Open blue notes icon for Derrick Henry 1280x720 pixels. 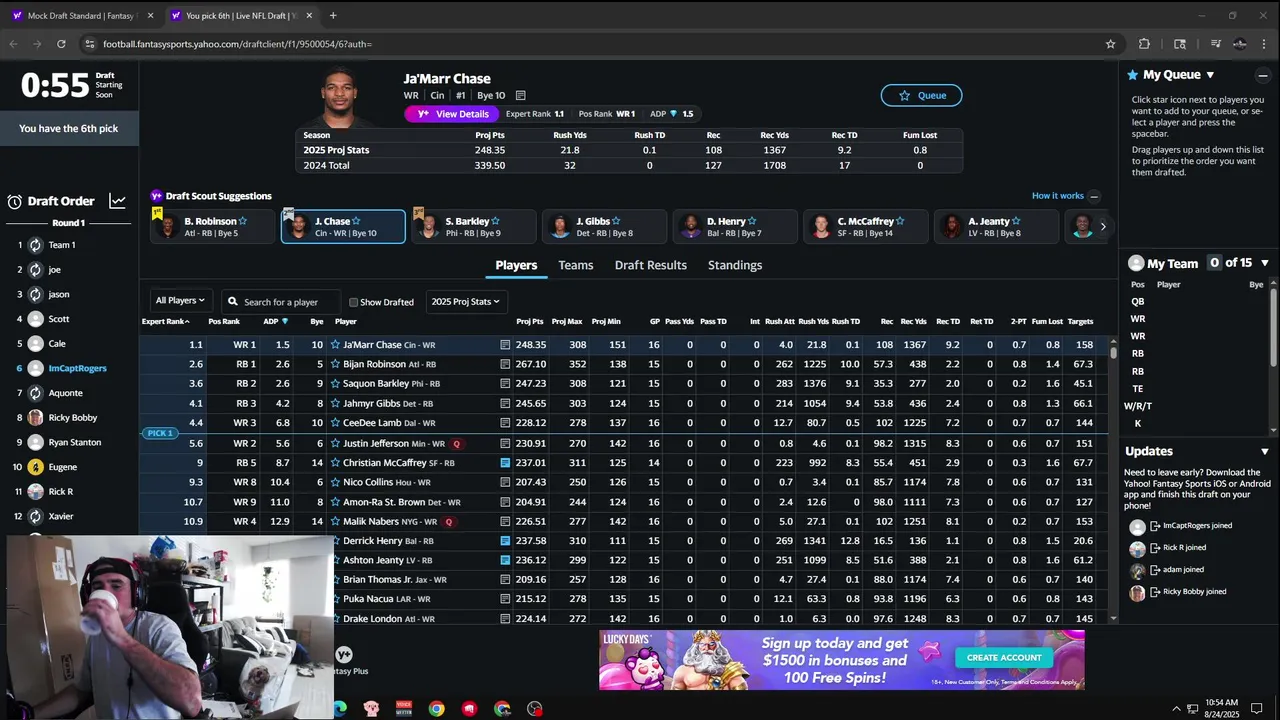[x=505, y=541]
